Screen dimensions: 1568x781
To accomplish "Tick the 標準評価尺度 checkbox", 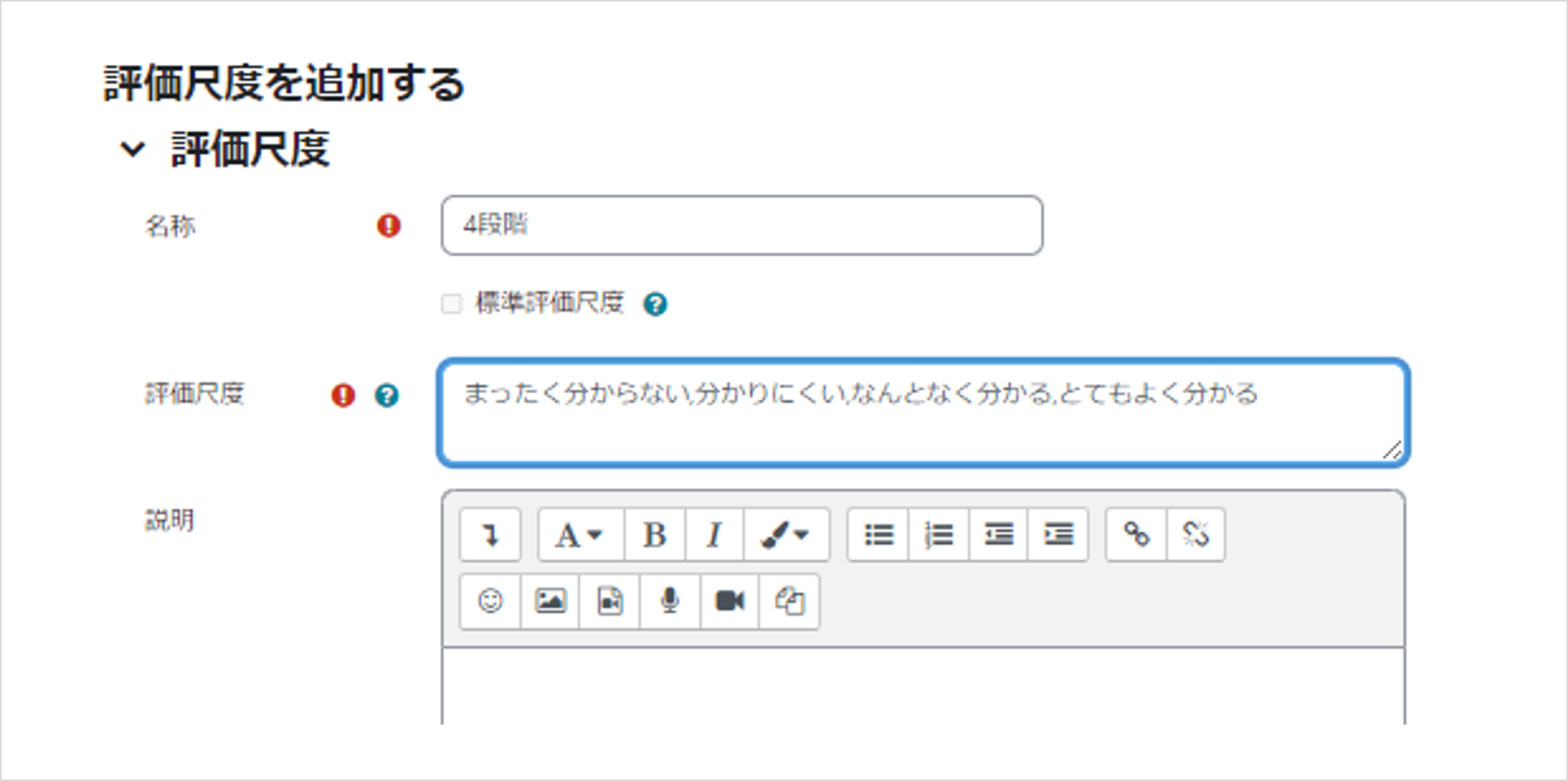I will point(451,303).
